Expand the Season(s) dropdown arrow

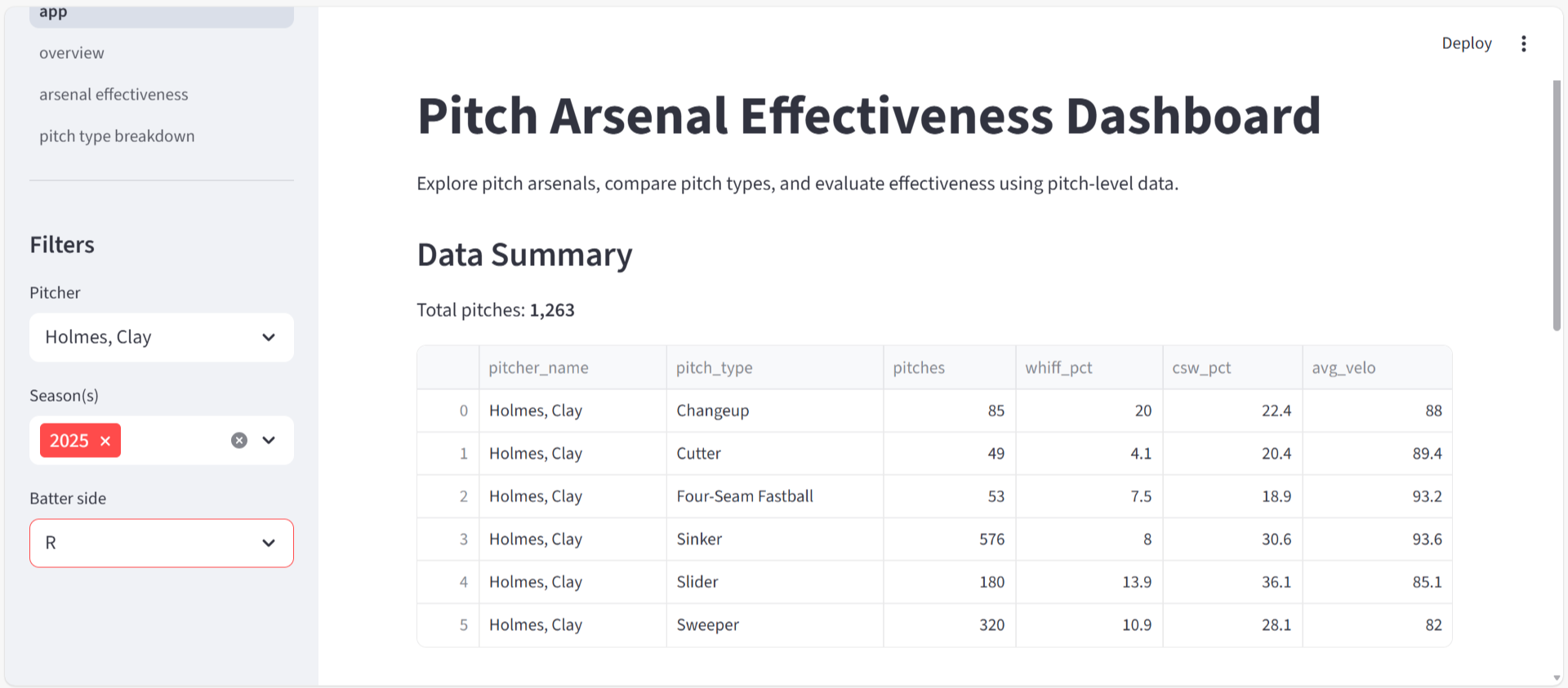269,441
